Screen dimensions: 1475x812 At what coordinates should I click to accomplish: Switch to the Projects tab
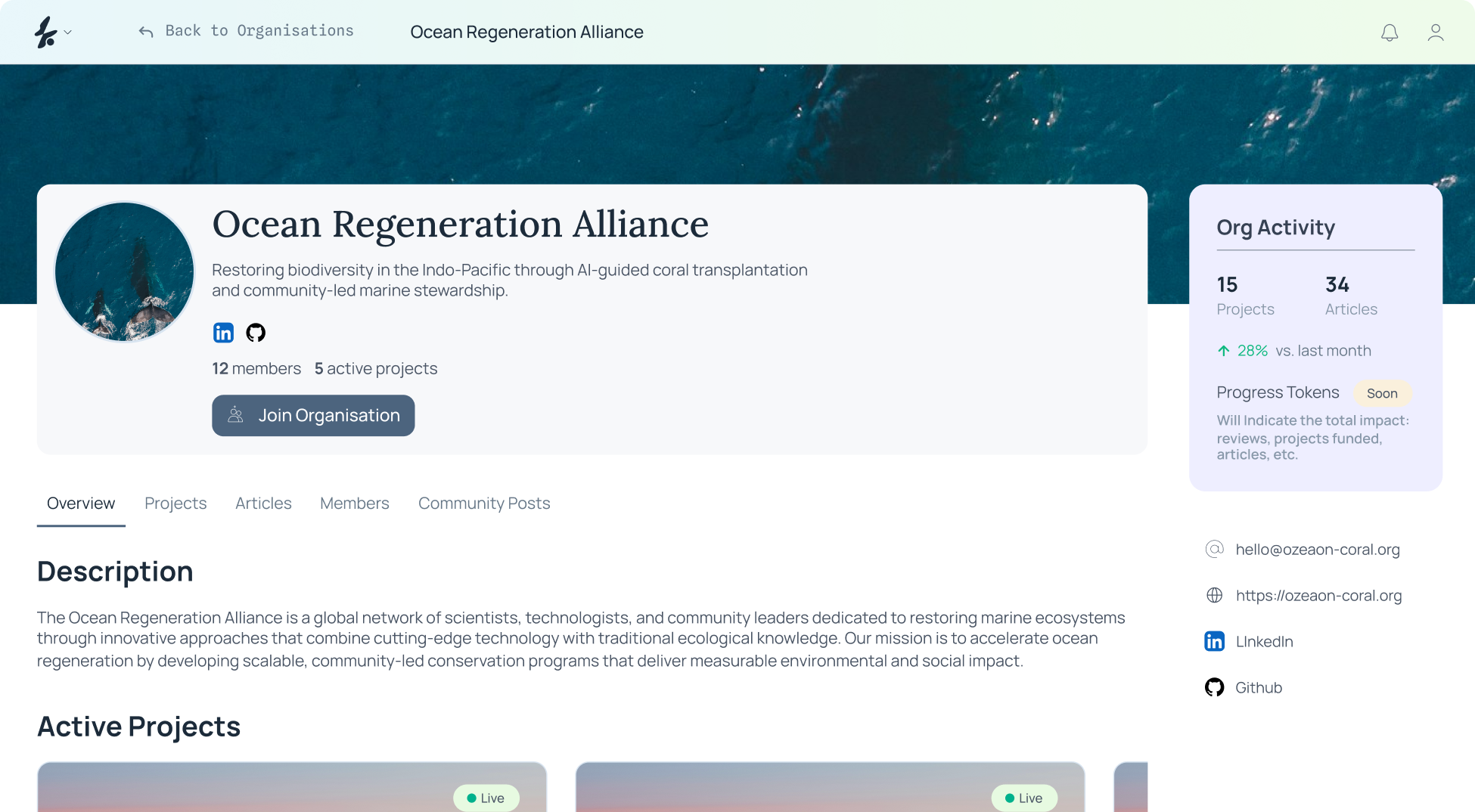pos(175,504)
